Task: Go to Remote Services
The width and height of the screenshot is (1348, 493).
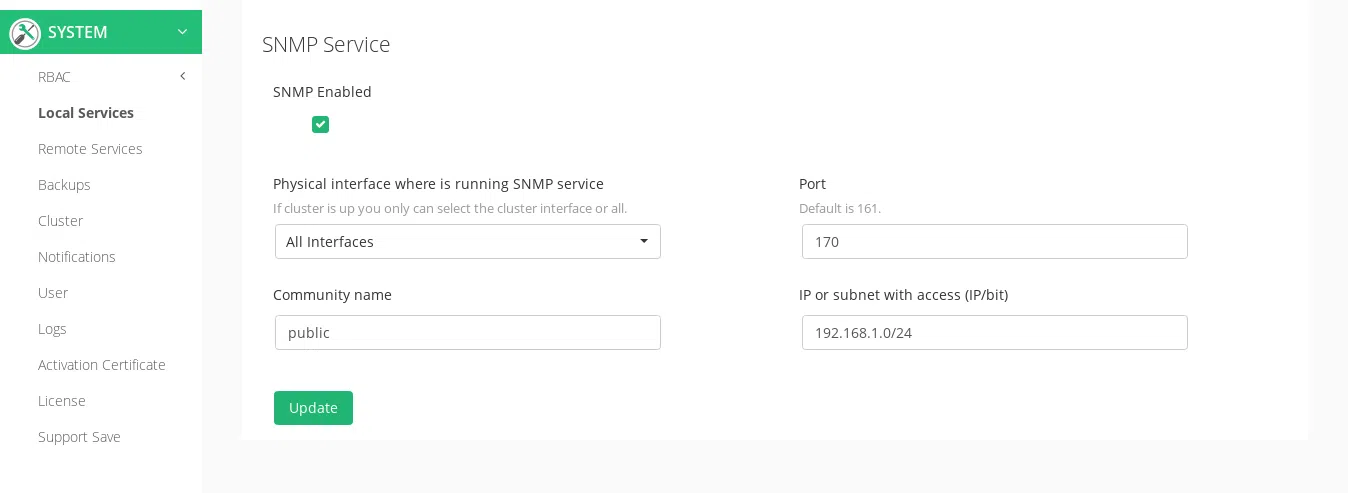Action: (90, 149)
